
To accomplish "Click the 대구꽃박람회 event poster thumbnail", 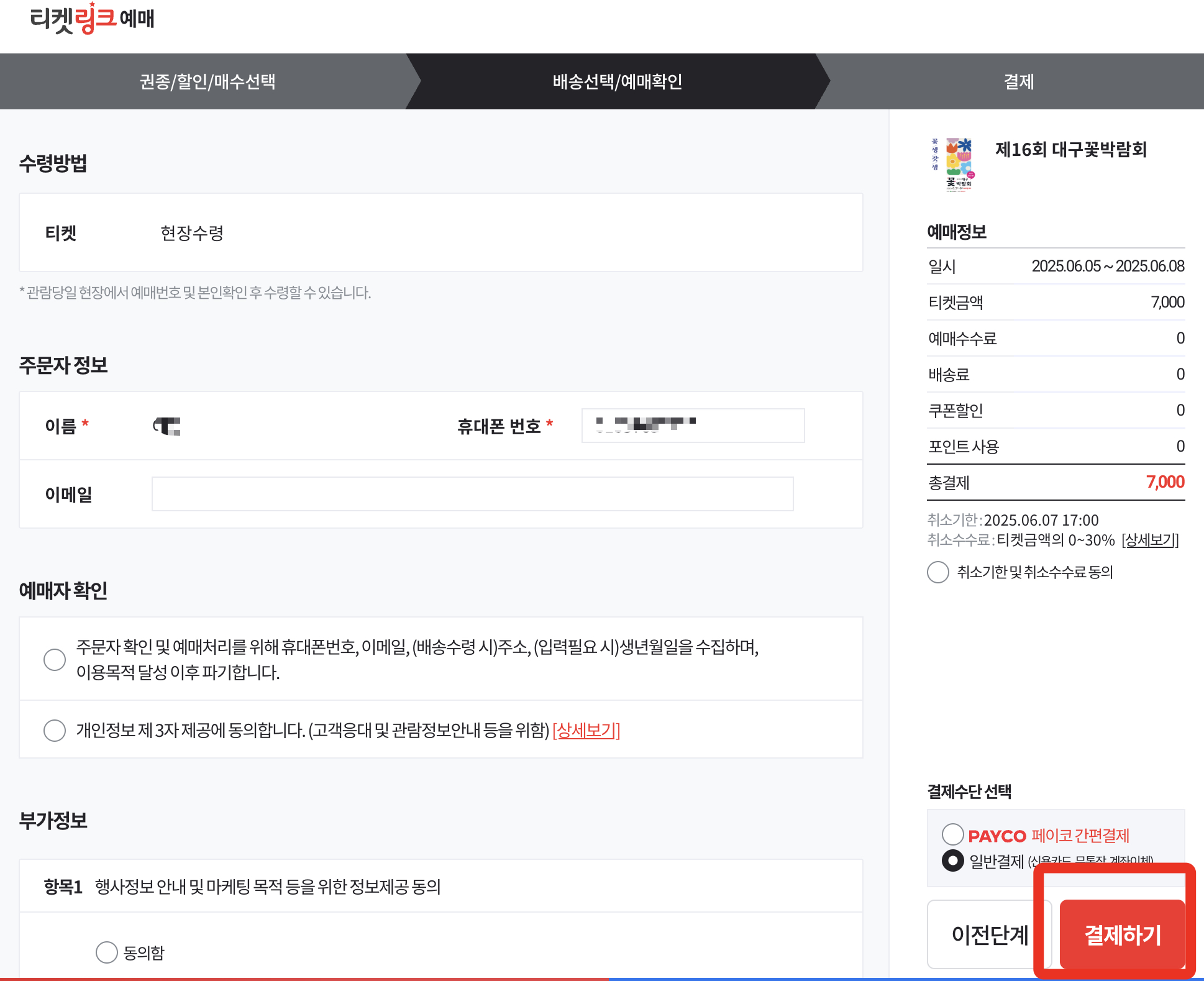I will [x=957, y=165].
